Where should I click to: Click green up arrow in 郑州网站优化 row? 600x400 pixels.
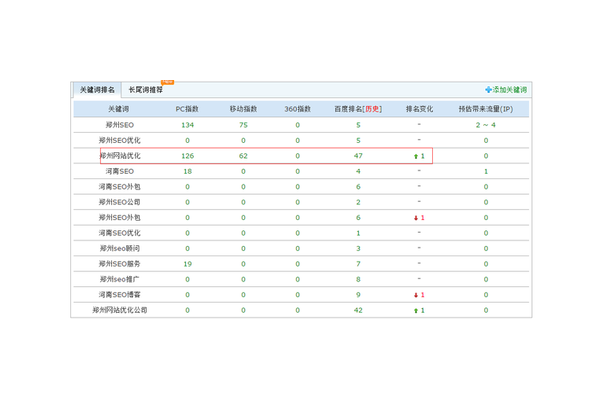416,156
